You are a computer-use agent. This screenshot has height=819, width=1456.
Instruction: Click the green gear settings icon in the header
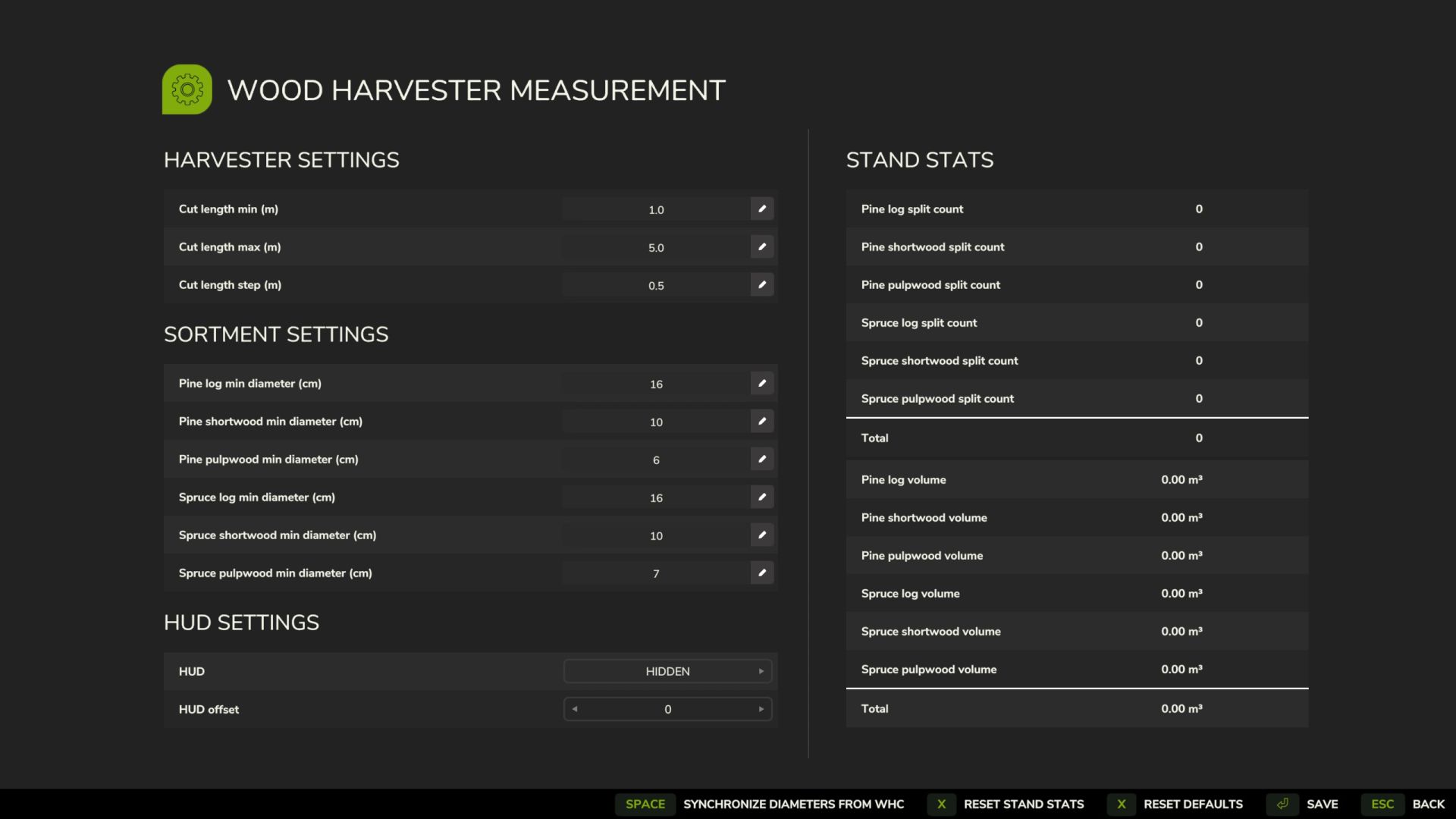[187, 89]
